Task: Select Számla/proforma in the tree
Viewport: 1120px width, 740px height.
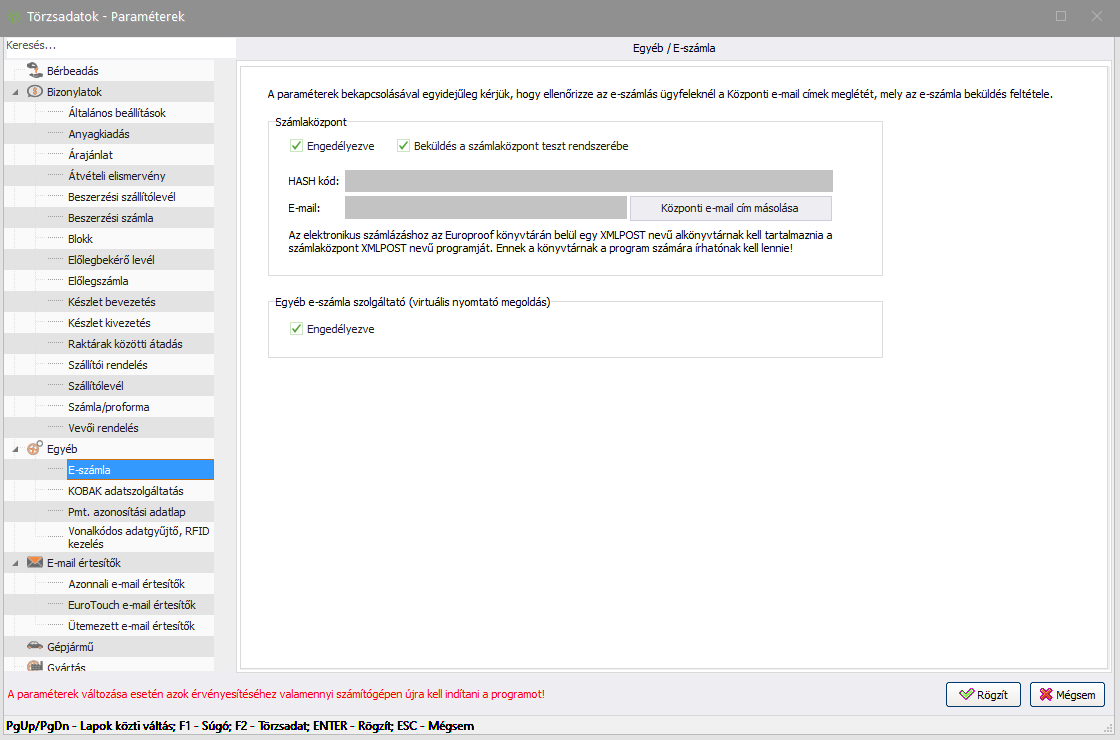Action: 109,407
